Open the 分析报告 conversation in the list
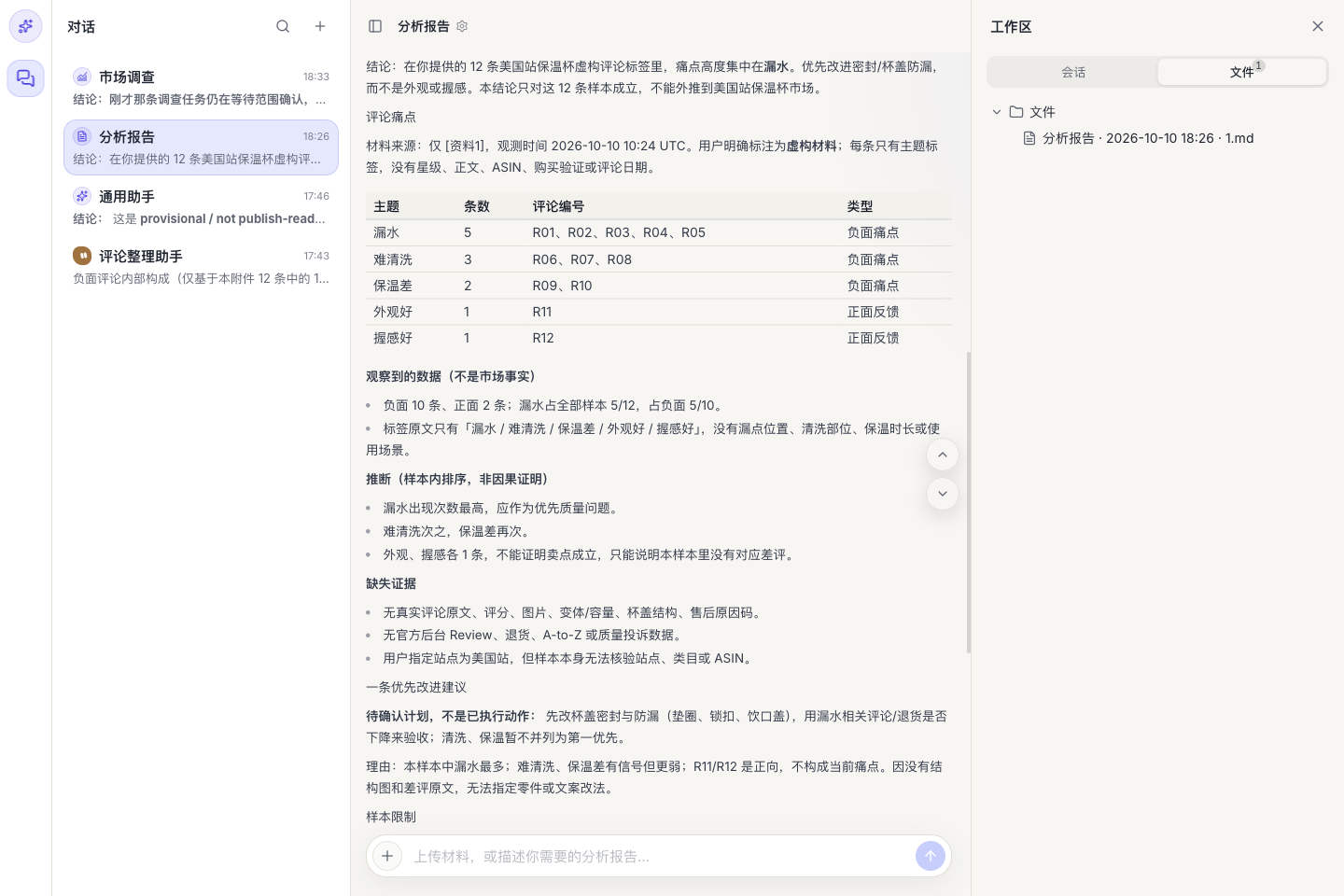The width and height of the screenshot is (1344, 896). [201, 147]
